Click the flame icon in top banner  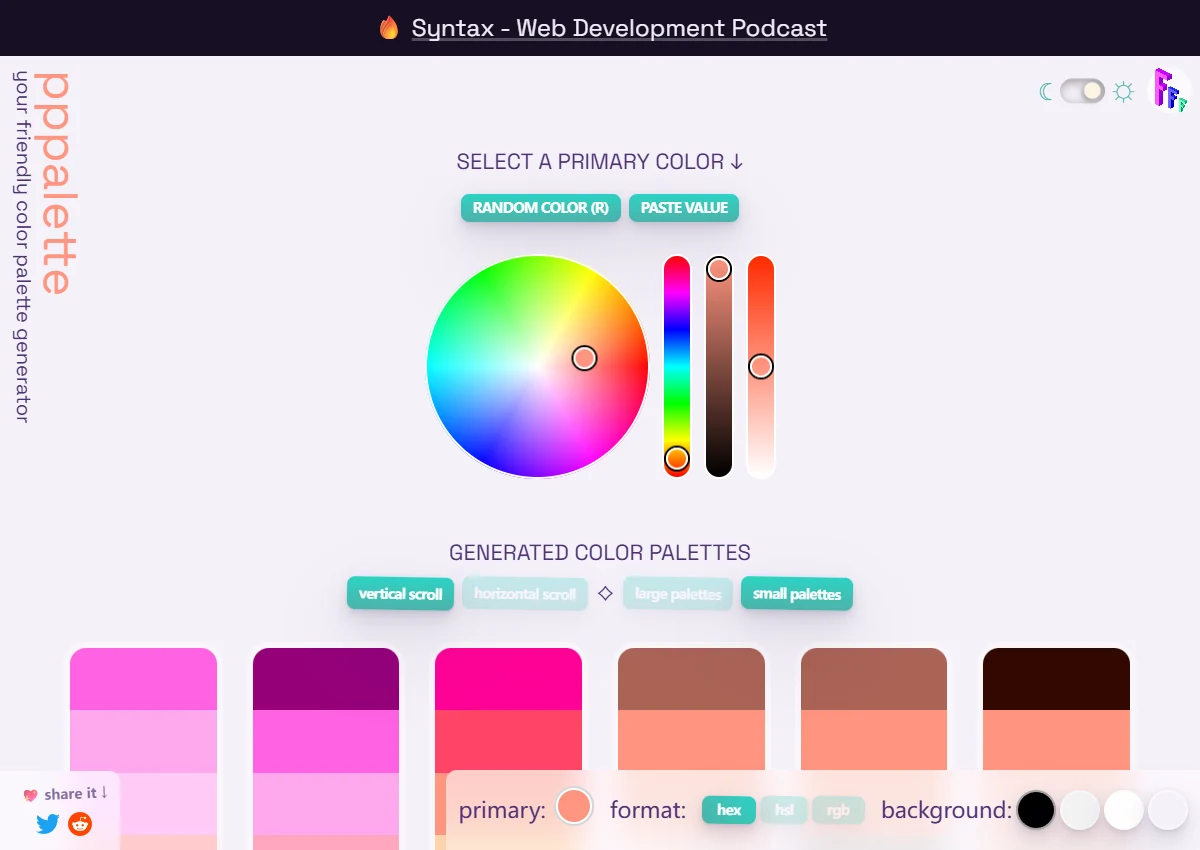tap(389, 28)
